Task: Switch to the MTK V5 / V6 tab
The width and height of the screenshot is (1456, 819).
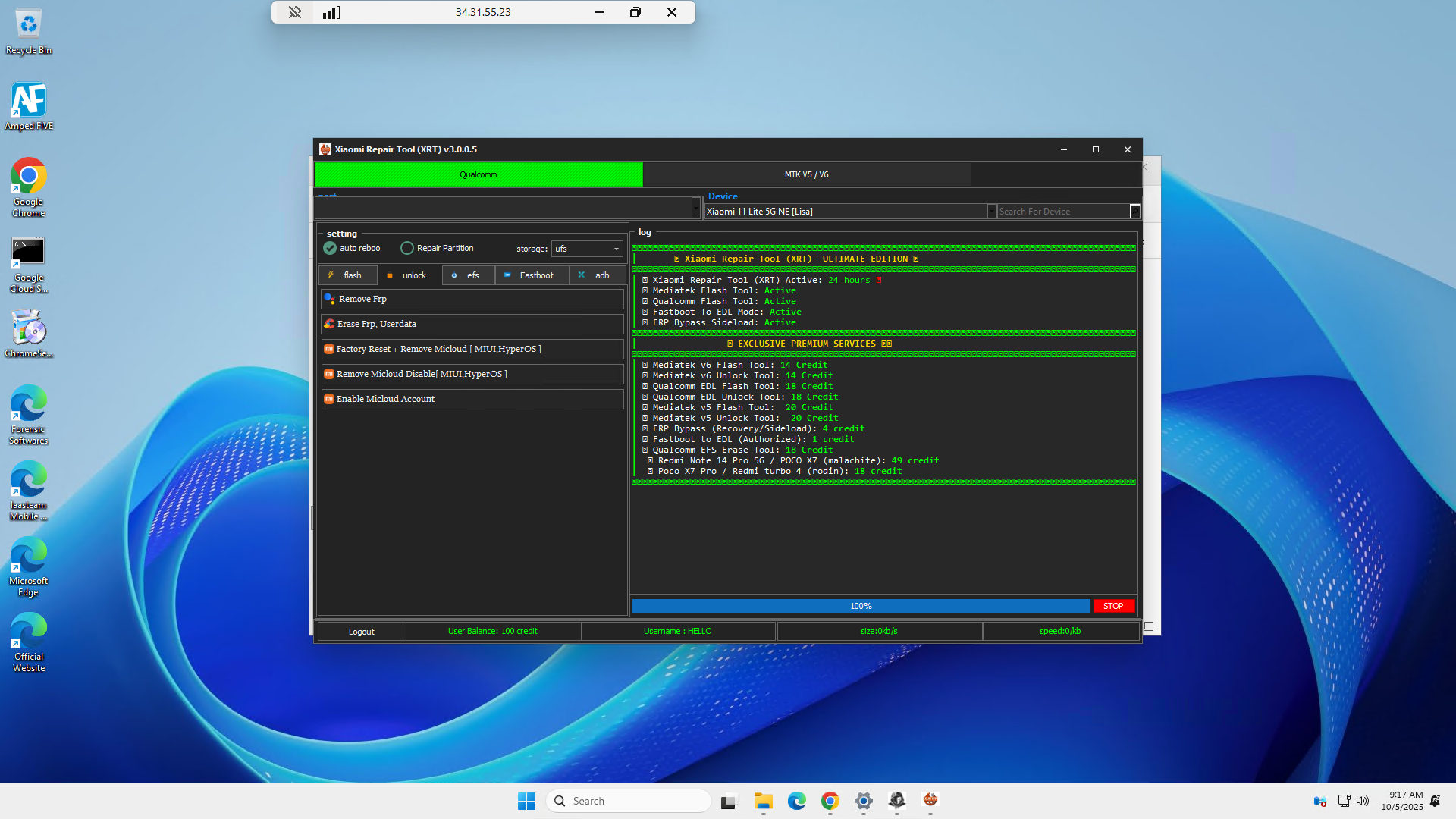Action: coord(806,174)
